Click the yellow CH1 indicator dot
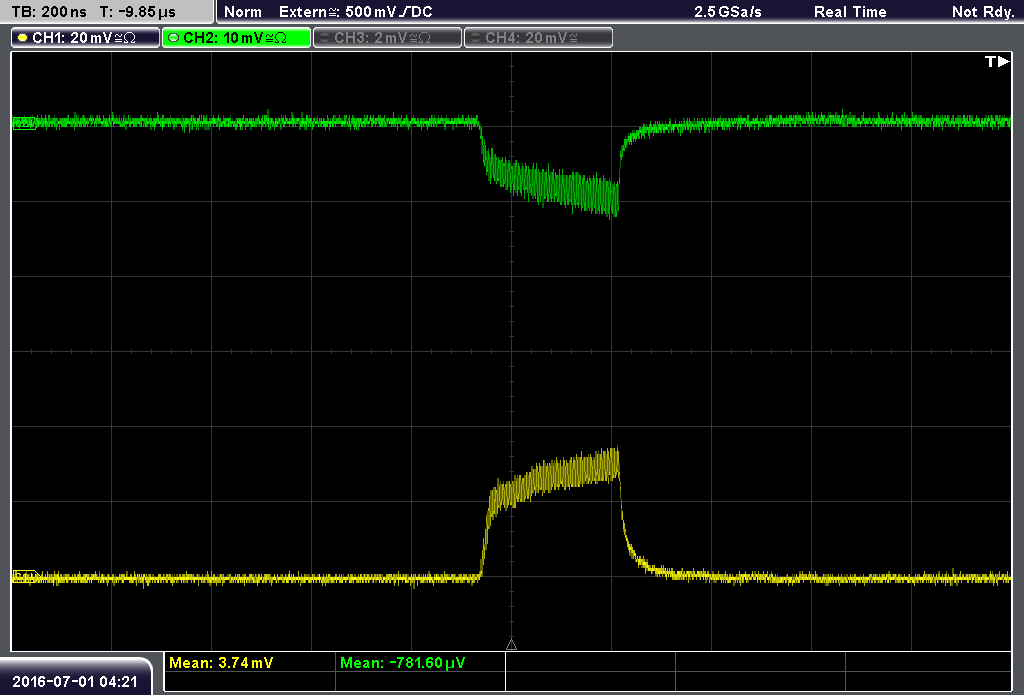The width and height of the screenshot is (1024, 695). pos(23,38)
